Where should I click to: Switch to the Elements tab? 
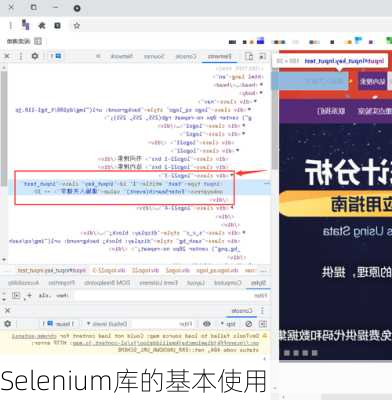tap(220, 56)
